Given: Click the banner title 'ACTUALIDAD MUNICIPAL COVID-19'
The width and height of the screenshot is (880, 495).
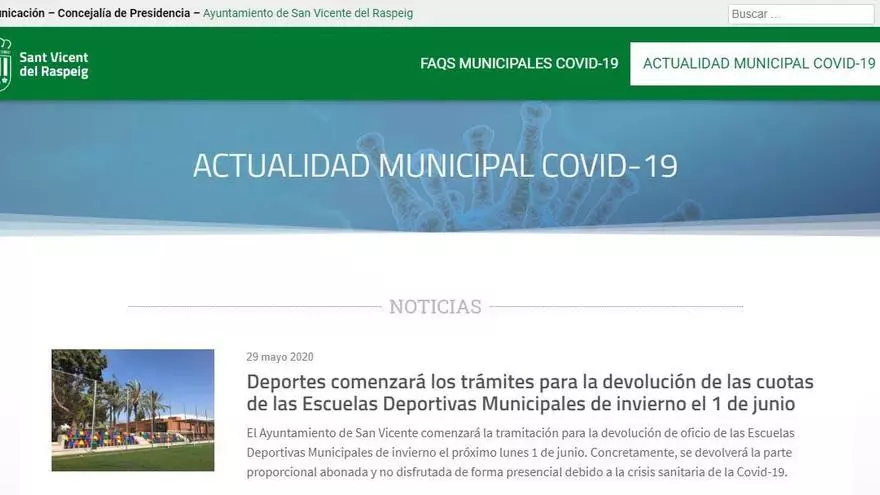Looking at the screenshot, I should coord(435,166).
